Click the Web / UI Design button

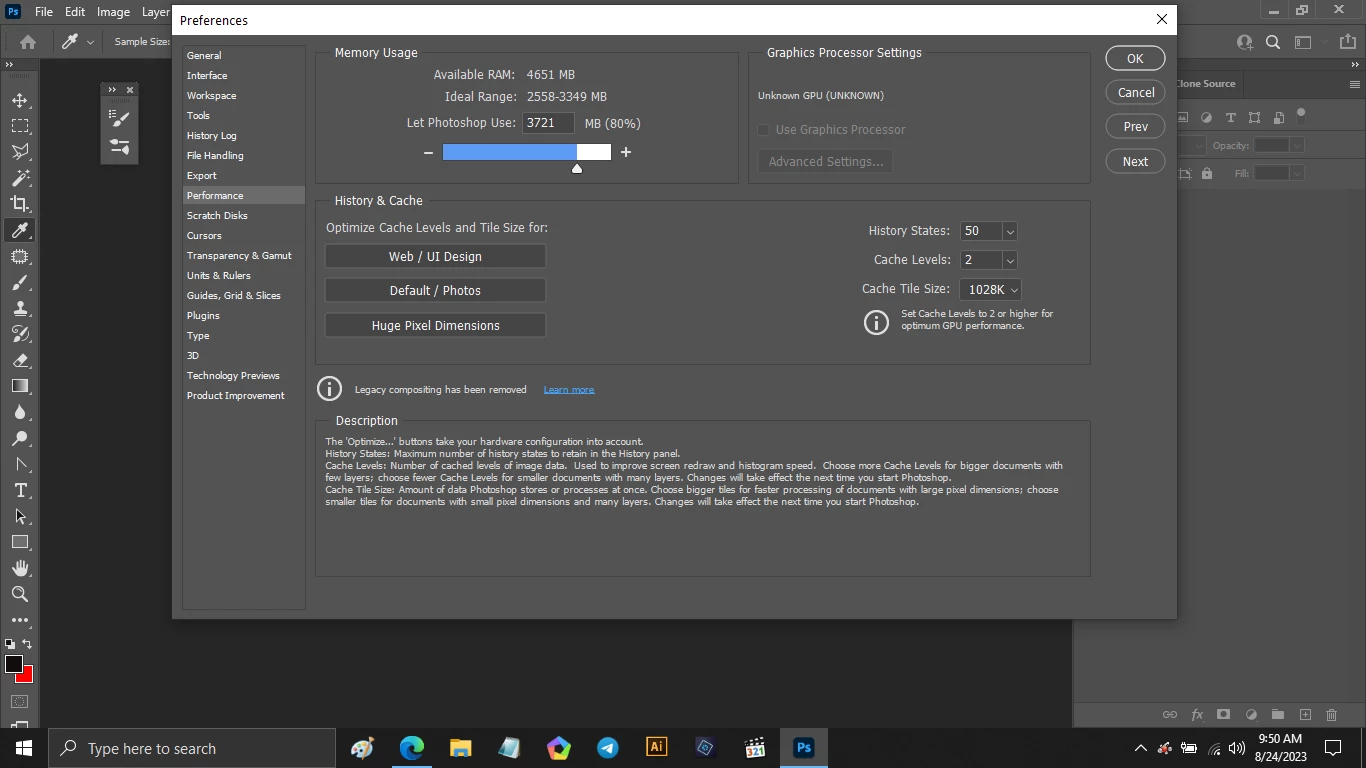point(435,256)
